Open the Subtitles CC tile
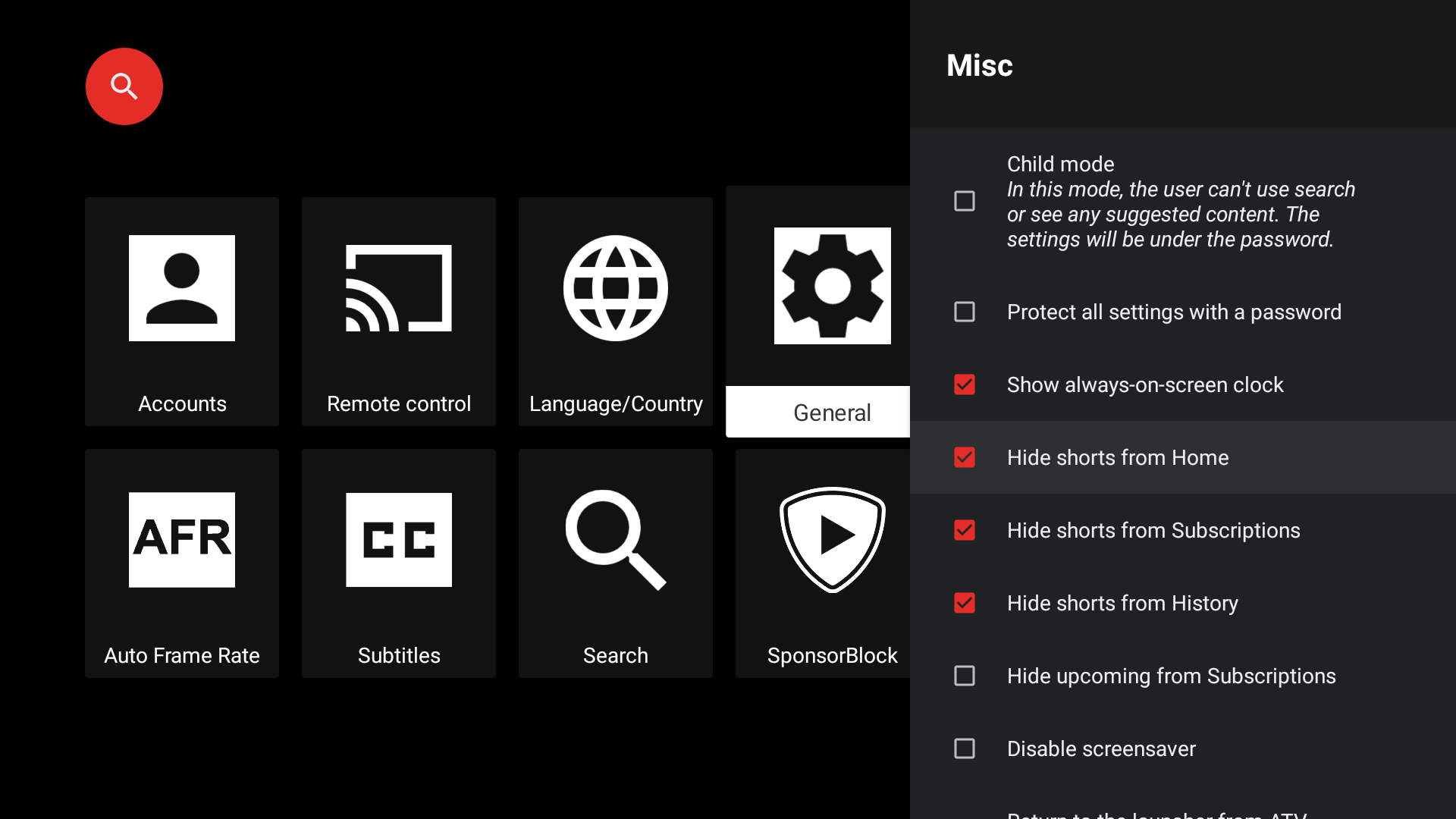Screen dimensions: 1456x819 click(399, 563)
